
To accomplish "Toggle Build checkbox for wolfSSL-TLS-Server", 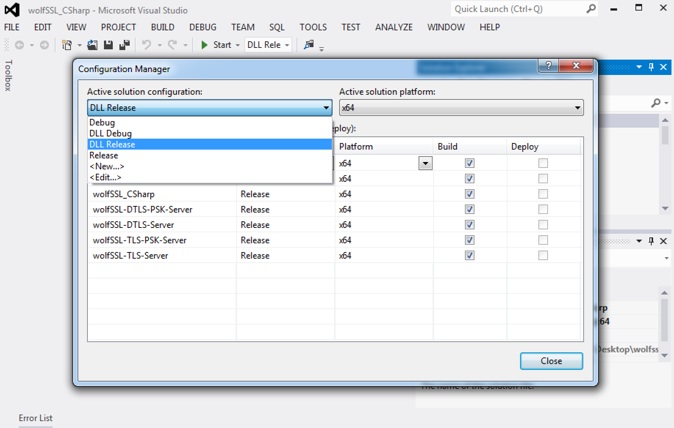I will (x=469, y=255).
